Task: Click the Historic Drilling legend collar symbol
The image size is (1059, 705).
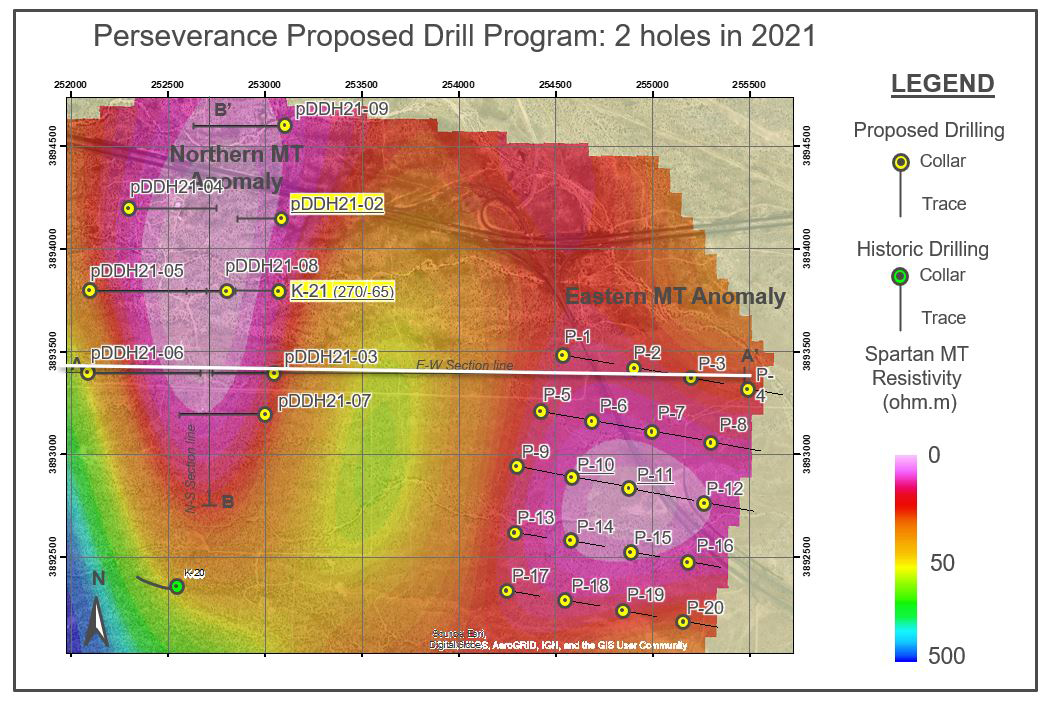Action: point(900,276)
